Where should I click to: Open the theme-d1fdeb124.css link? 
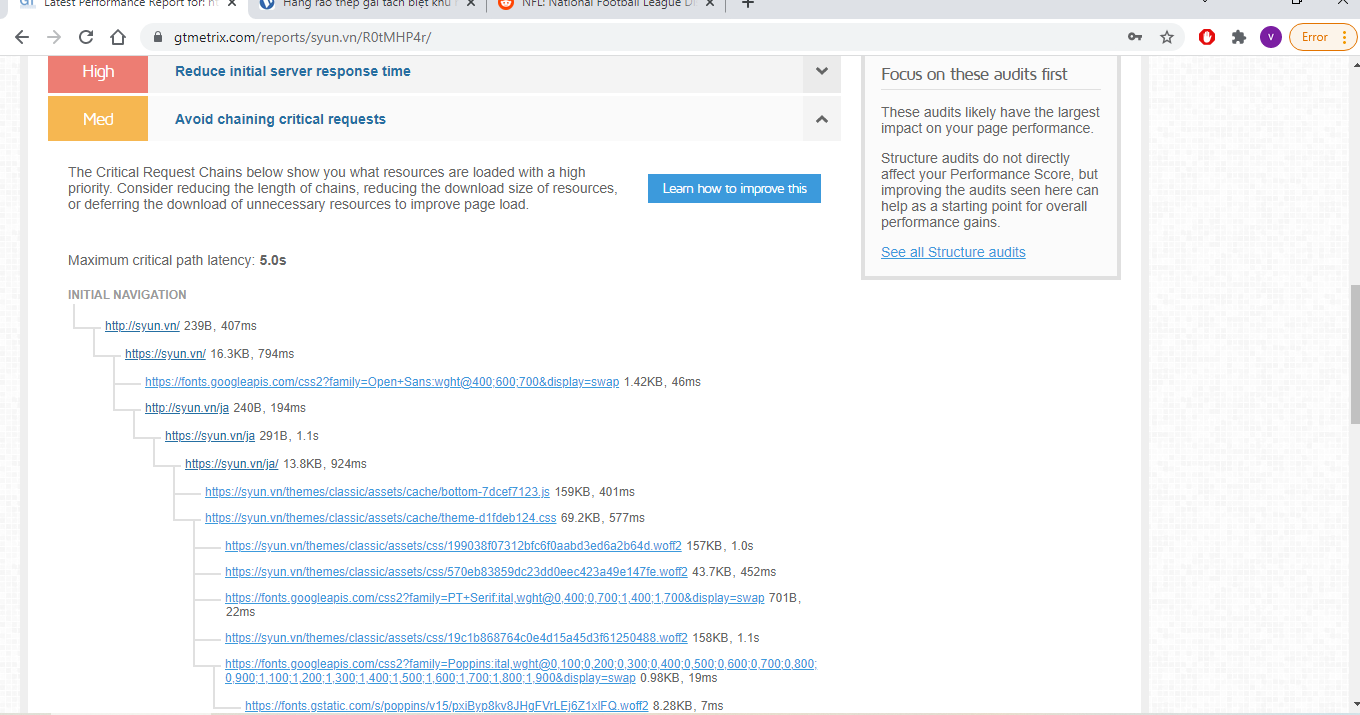tap(380, 518)
